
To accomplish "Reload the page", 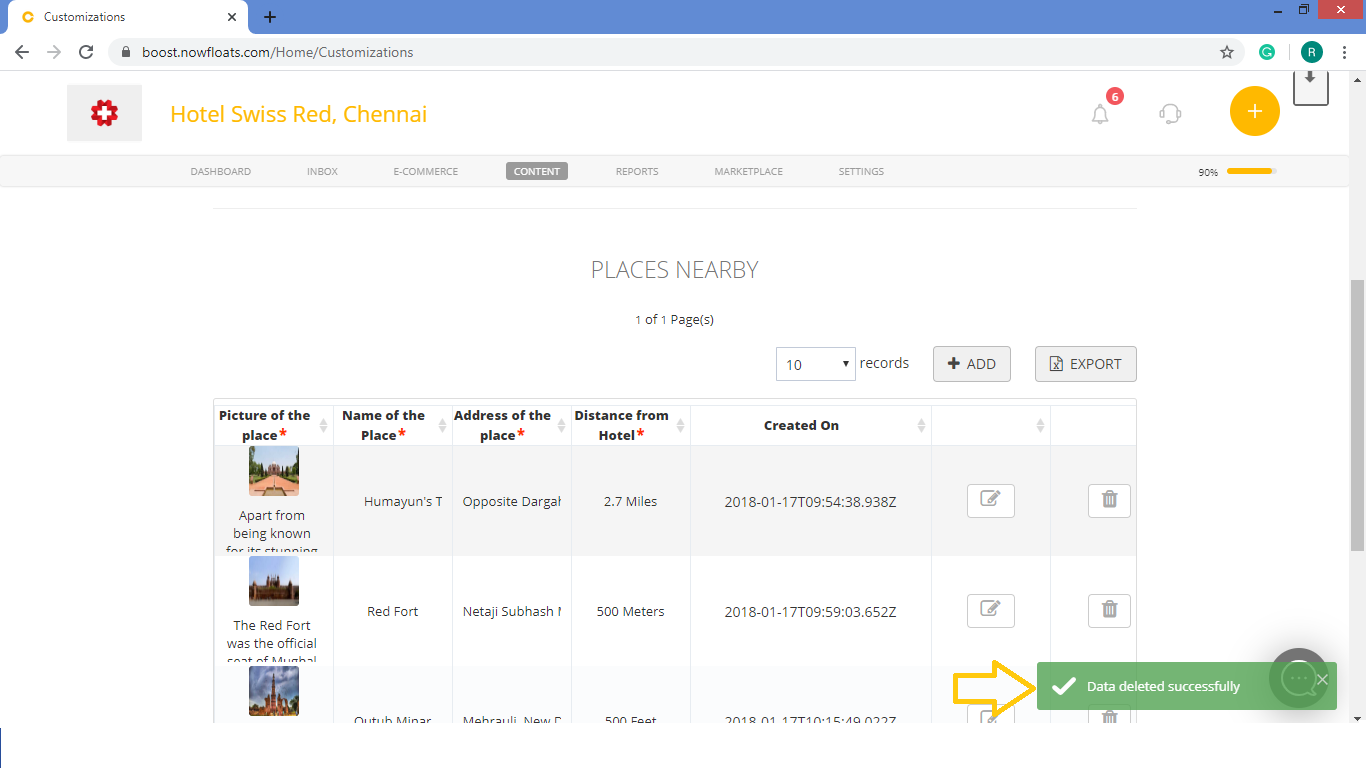I will click(x=86, y=52).
